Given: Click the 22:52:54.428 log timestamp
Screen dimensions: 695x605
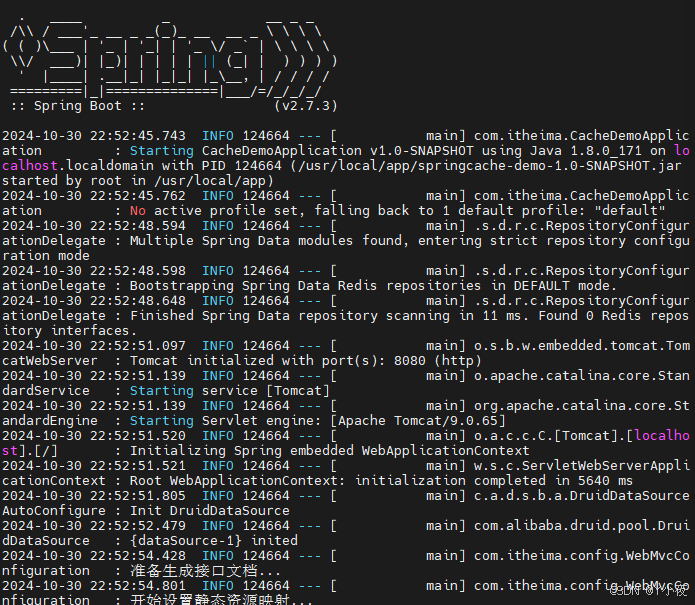Looking at the screenshot, I should (138, 556).
